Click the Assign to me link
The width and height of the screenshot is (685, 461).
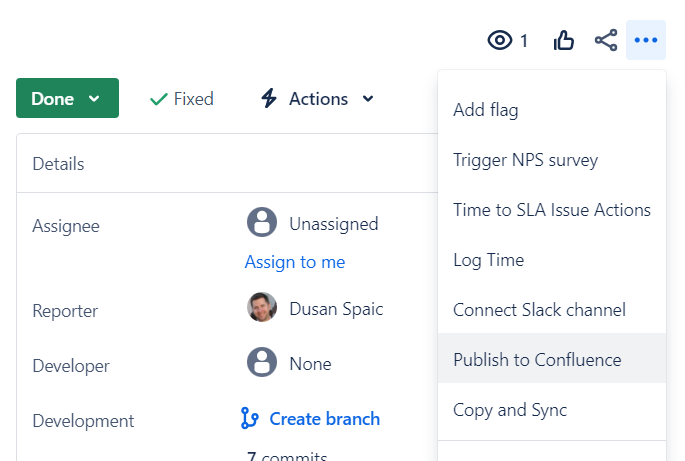point(295,262)
